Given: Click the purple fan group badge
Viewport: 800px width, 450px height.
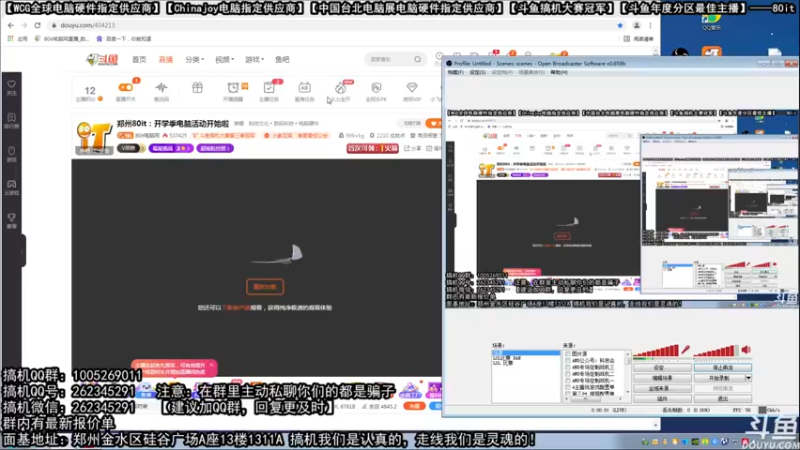Looking at the screenshot, I should 215,148.
